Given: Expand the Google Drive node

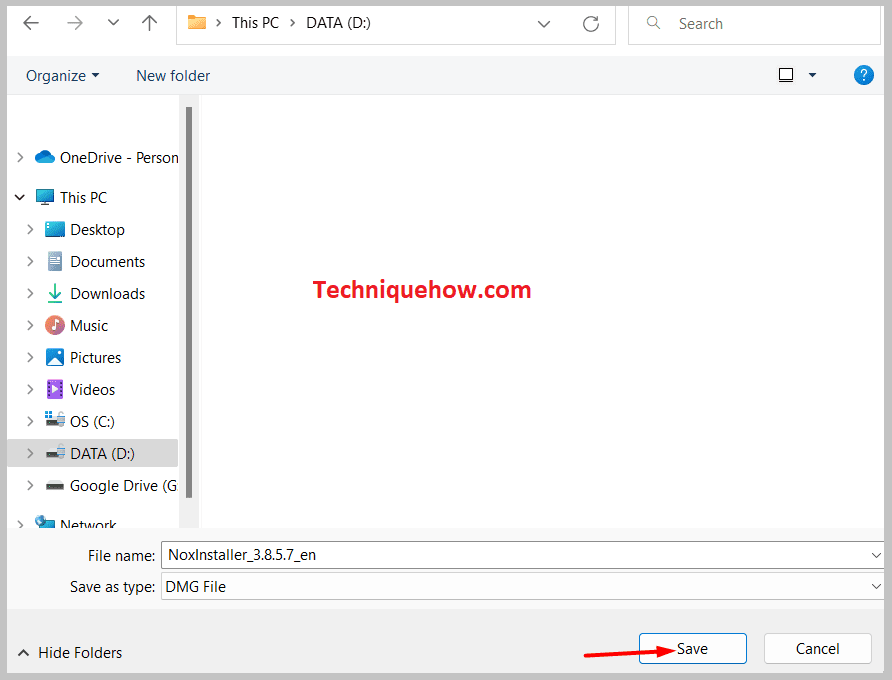Looking at the screenshot, I should tap(30, 485).
